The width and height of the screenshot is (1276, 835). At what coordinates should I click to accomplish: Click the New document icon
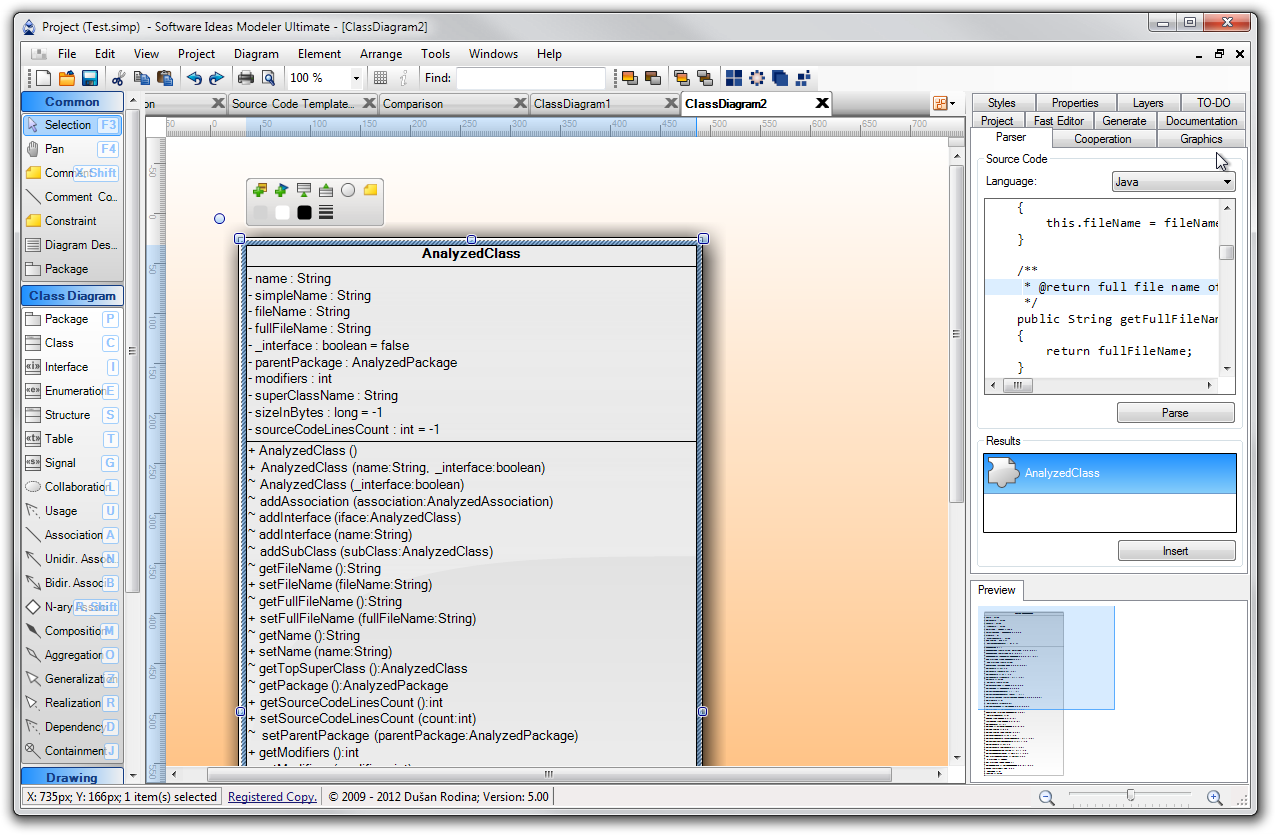pos(43,78)
